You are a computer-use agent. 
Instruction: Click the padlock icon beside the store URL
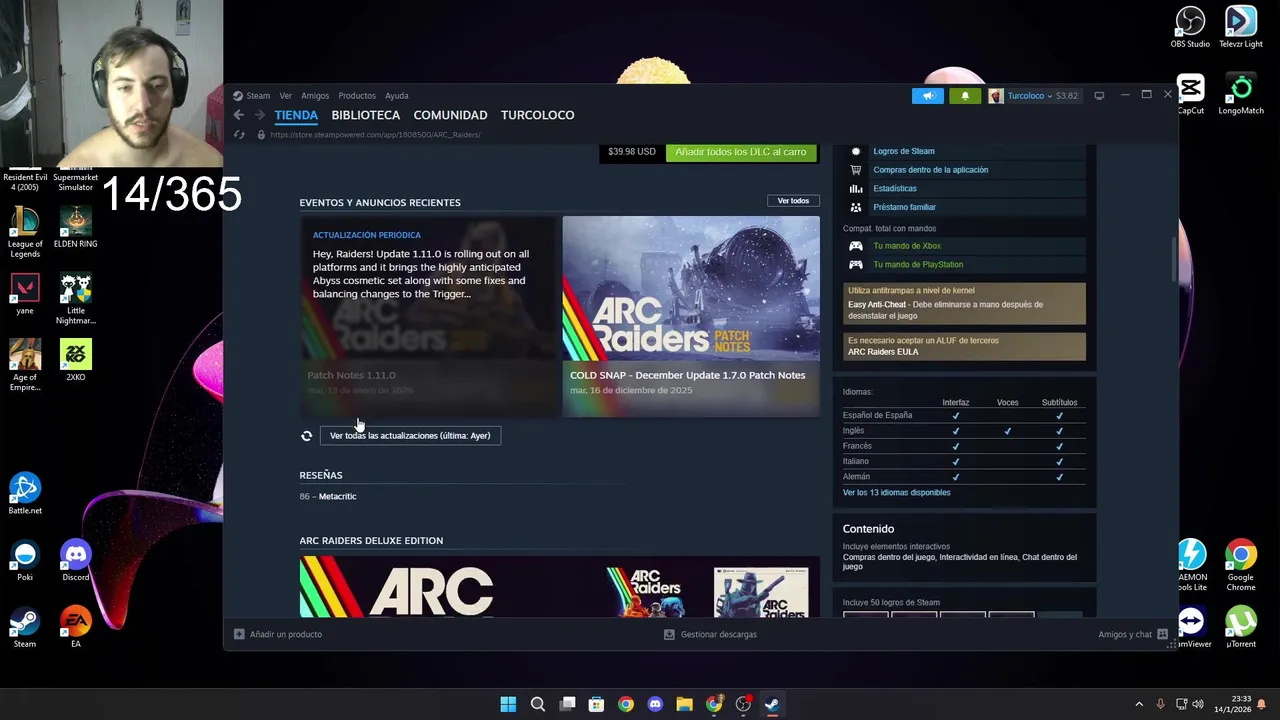pos(261,135)
